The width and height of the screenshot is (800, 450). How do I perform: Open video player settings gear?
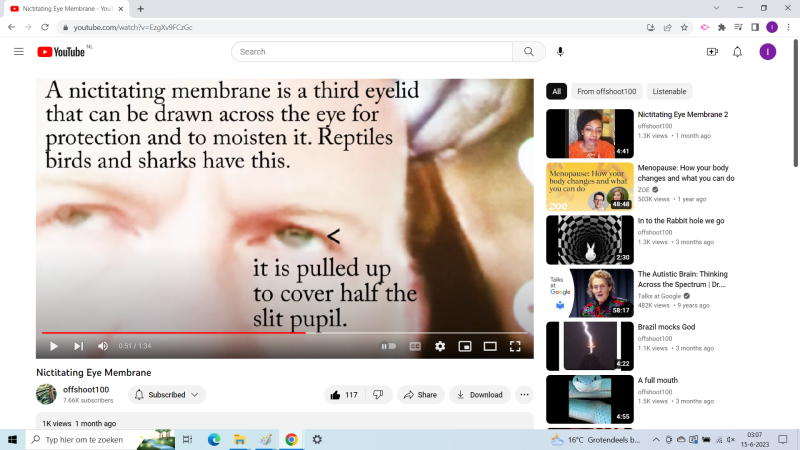440,346
